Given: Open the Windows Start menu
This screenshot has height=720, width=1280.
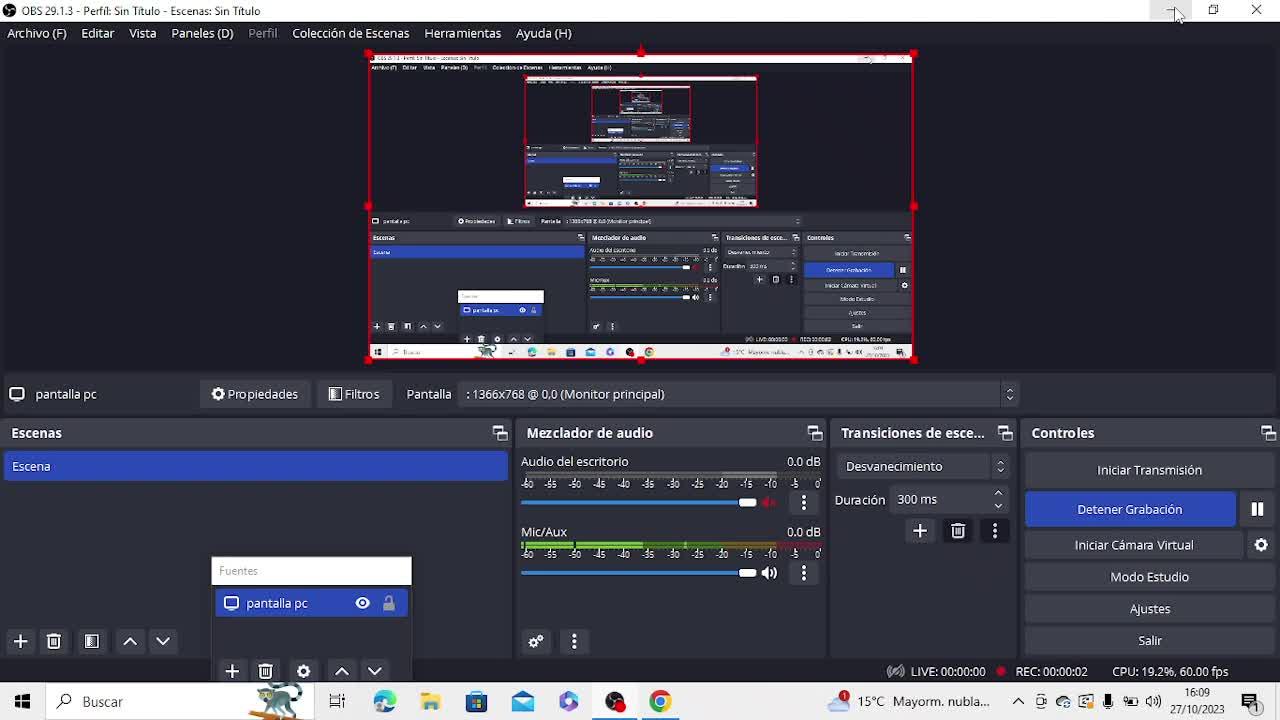Looking at the screenshot, I should coord(22,702).
